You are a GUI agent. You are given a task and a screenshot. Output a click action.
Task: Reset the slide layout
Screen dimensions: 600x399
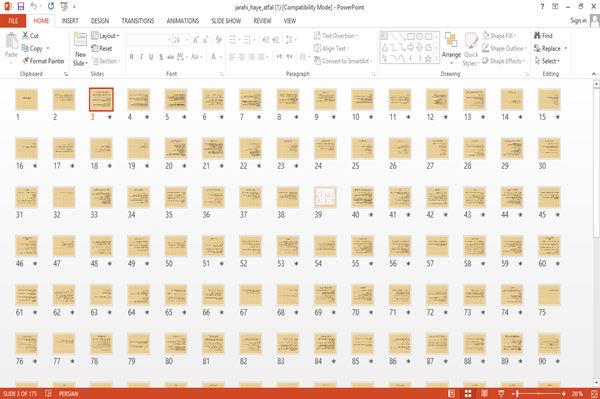pyautogui.click(x=102, y=48)
